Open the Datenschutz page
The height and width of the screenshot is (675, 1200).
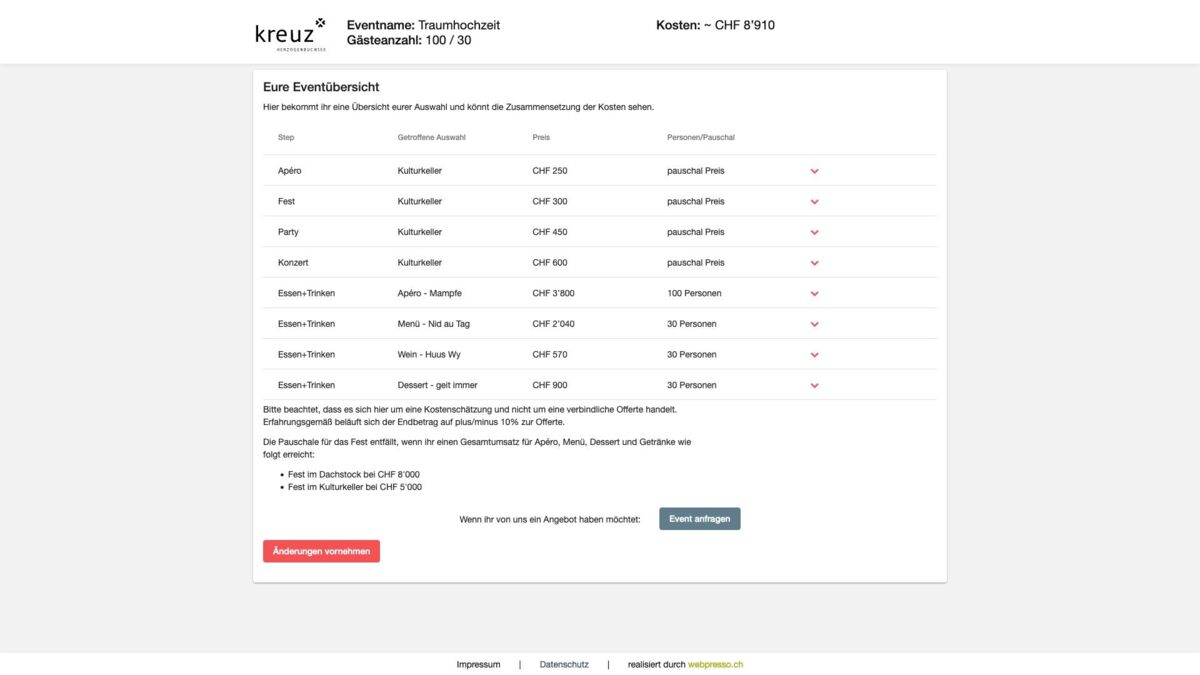click(x=563, y=664)
